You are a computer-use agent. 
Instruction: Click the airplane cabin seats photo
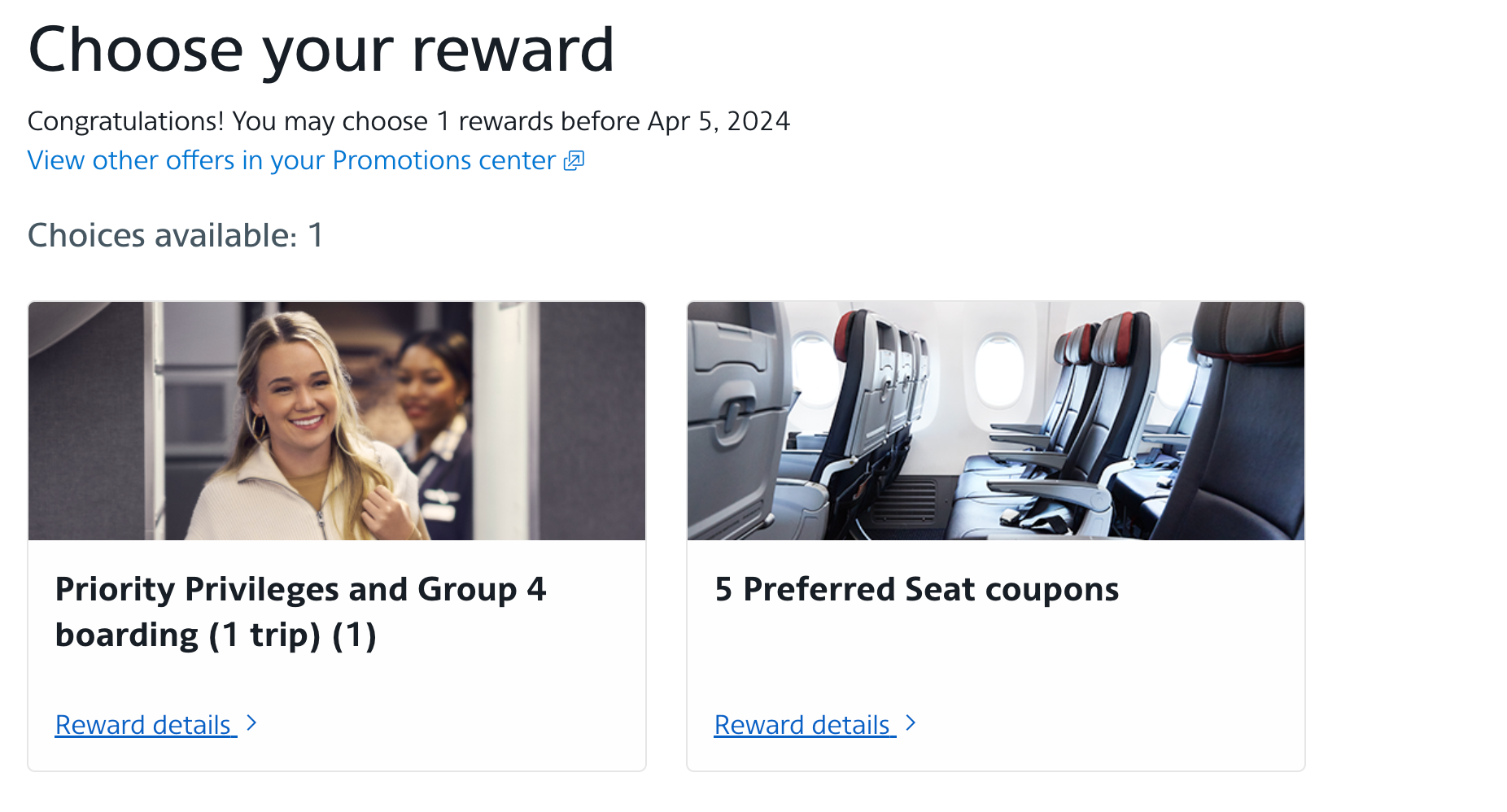995,421
